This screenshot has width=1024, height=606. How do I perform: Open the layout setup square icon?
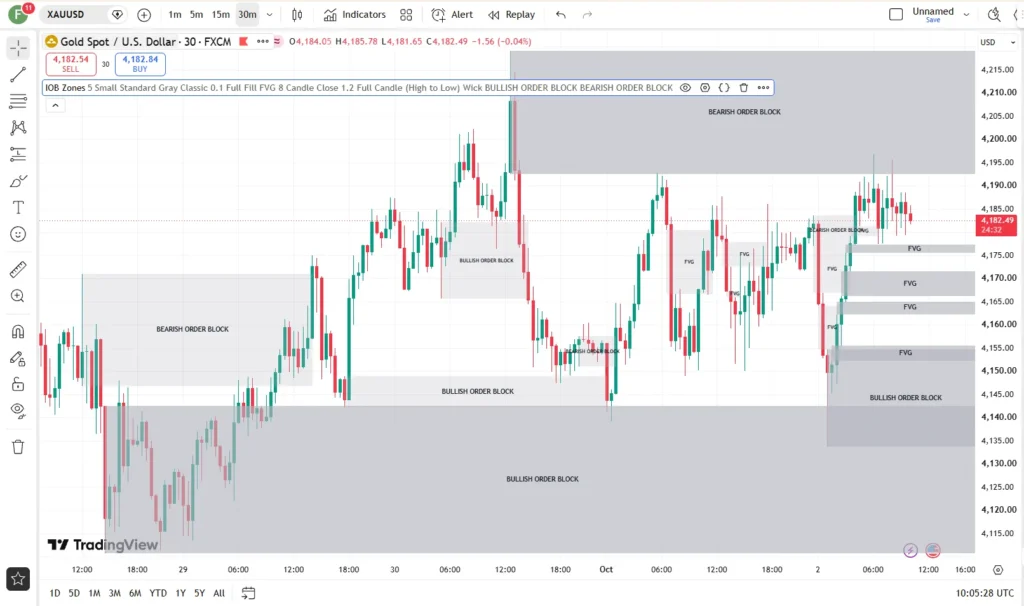click(896, 14)
